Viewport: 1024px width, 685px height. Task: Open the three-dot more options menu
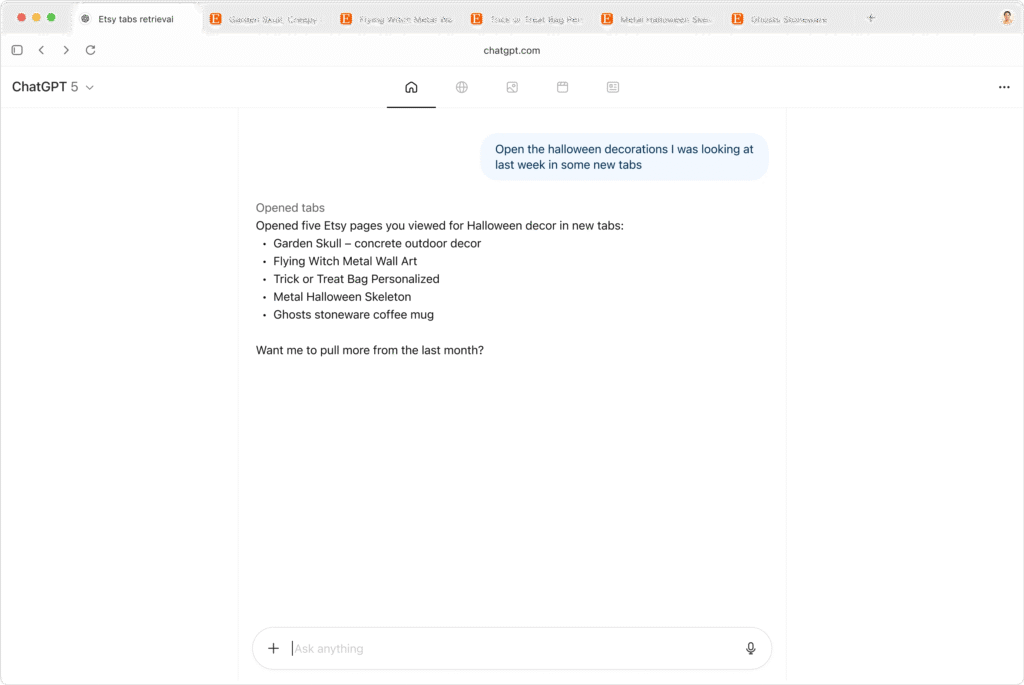[x=1004, y=87]
